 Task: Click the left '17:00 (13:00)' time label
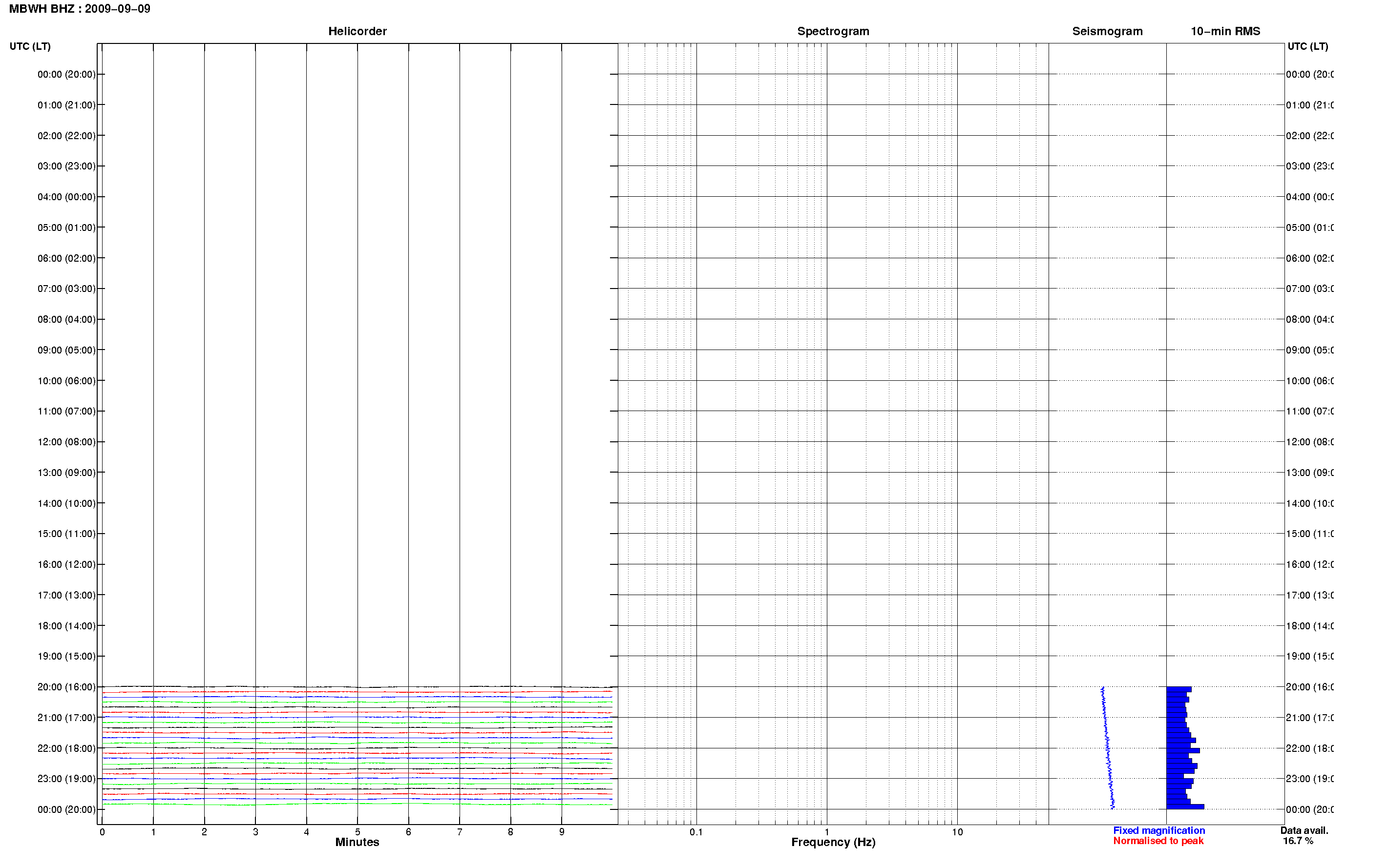[x=66, y=595]
